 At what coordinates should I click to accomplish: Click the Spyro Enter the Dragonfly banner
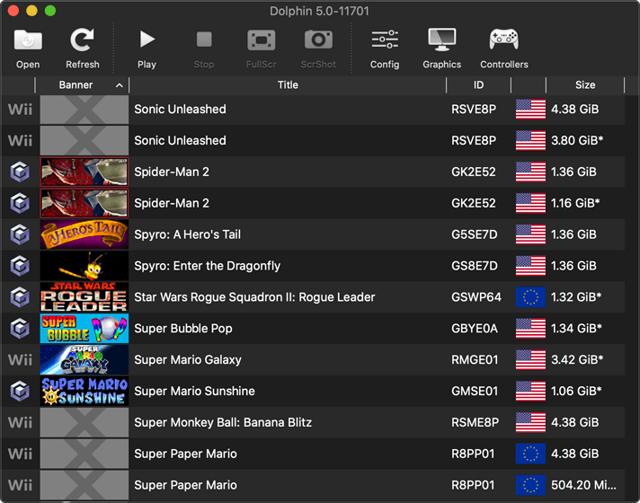point(84,266)
